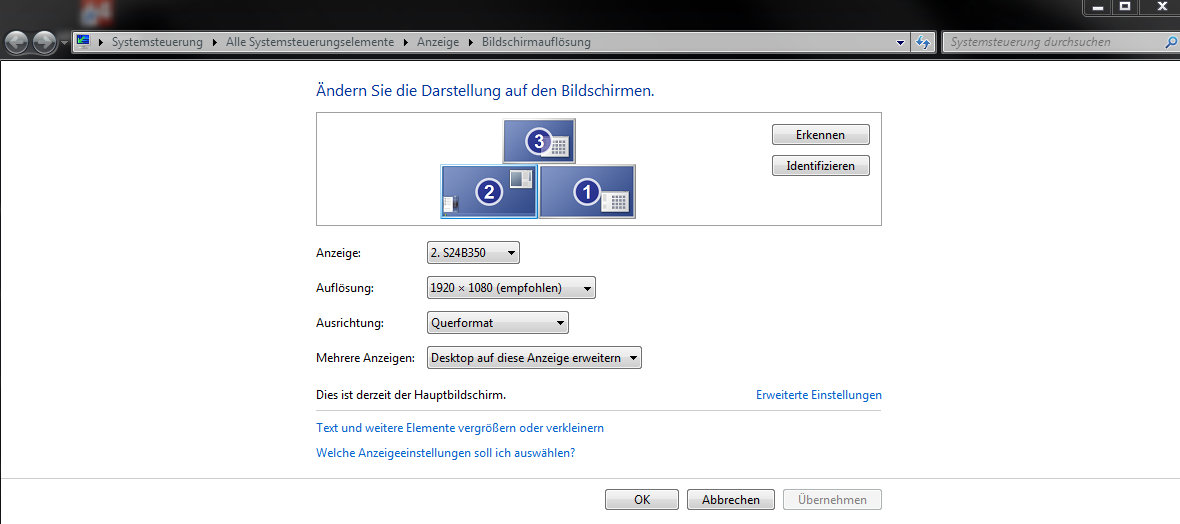Select Alle Systemsteuerungselemente breadcrumb
The image size is (1180, 524).
(310, 42)
